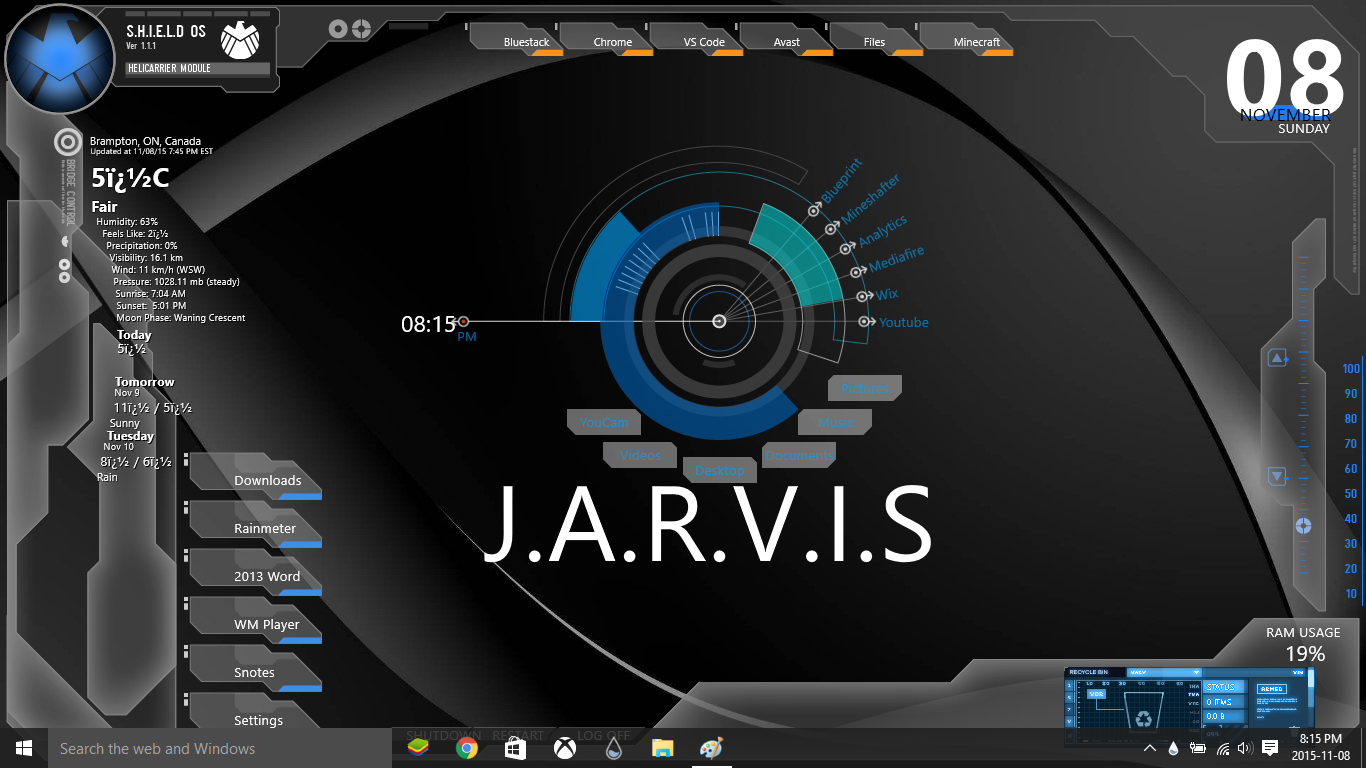1366x768 pixels.
Task: Open the Snotes shortcut button
Action: tap(257, 669)
